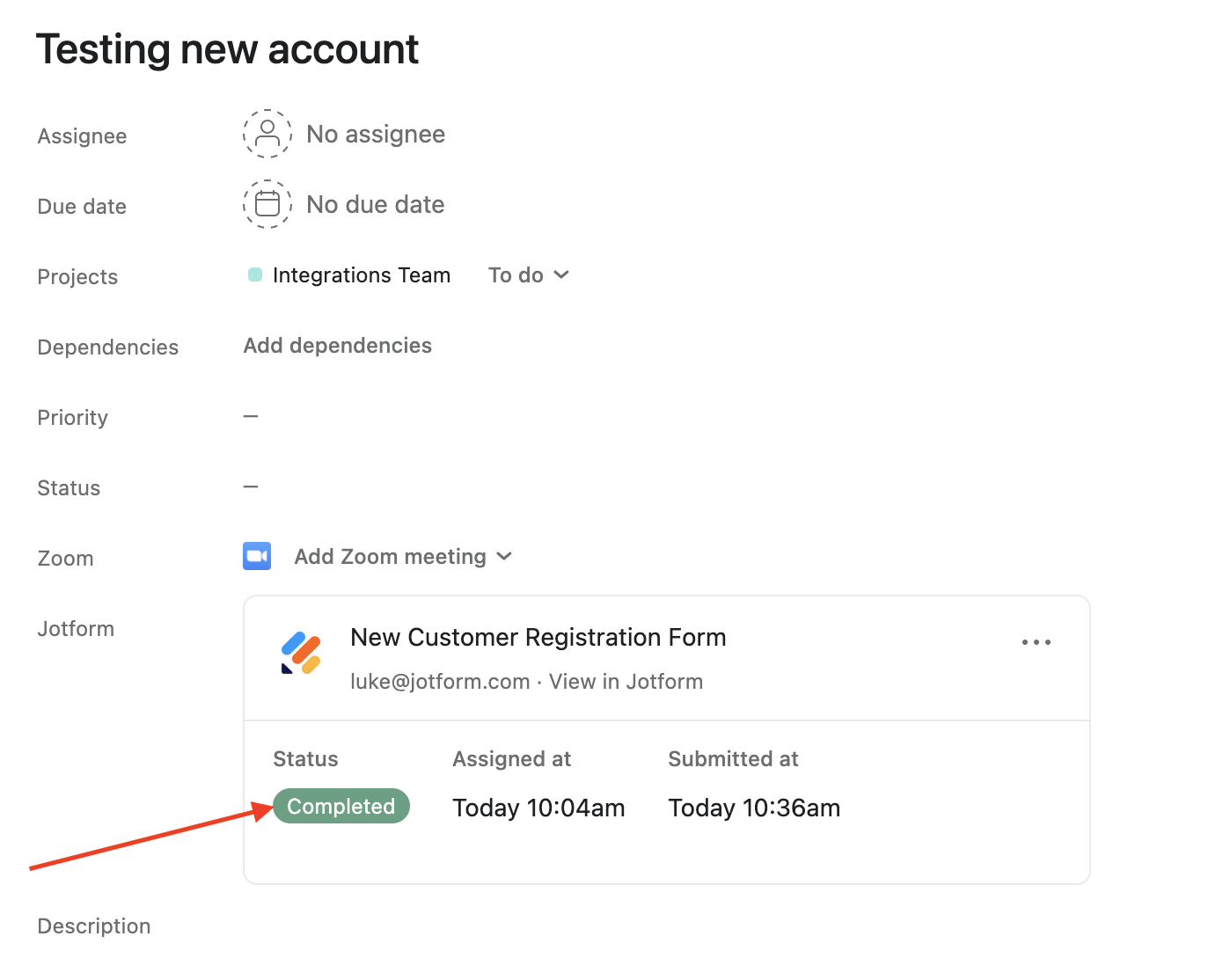Click the Integrations Team project color dot
1223x980 pixels.
(255, 274)
